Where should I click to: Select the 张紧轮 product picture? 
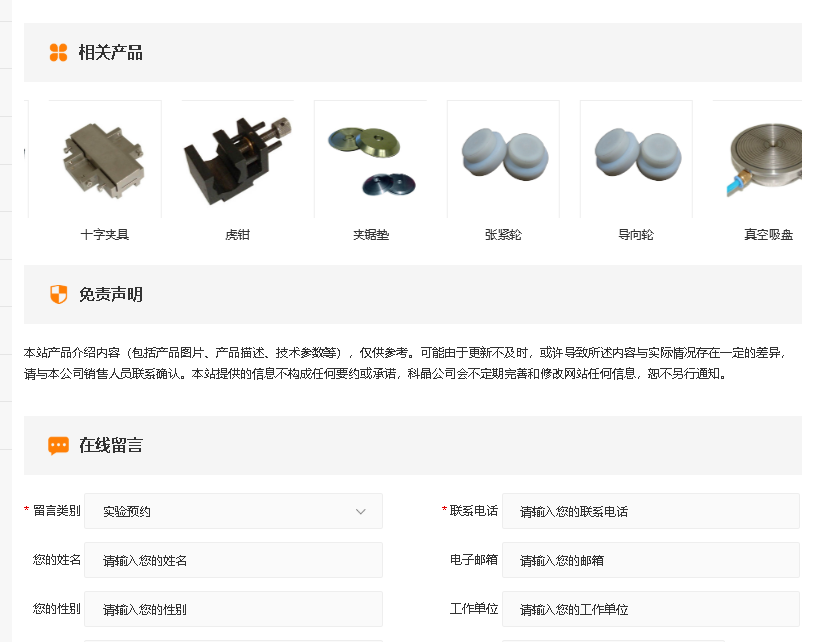tap(503, 159)
